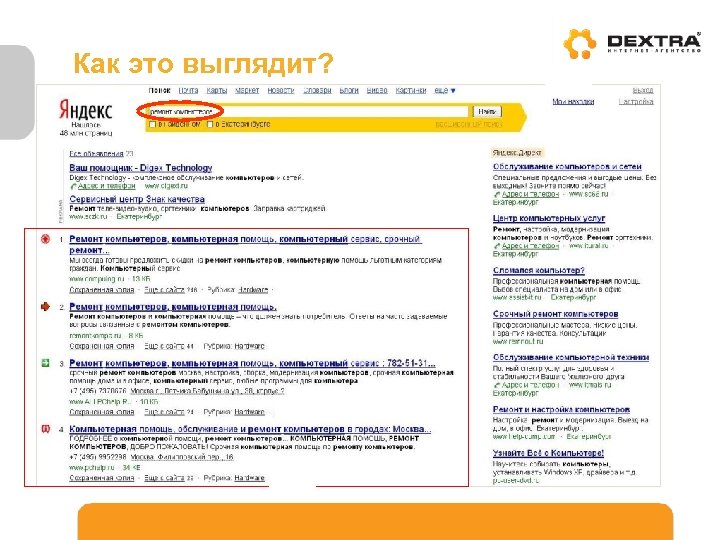Open ad 'Узнайте Всё о Компьютере!'
This screenshot has height=540, width=720.
click(548, 453)
